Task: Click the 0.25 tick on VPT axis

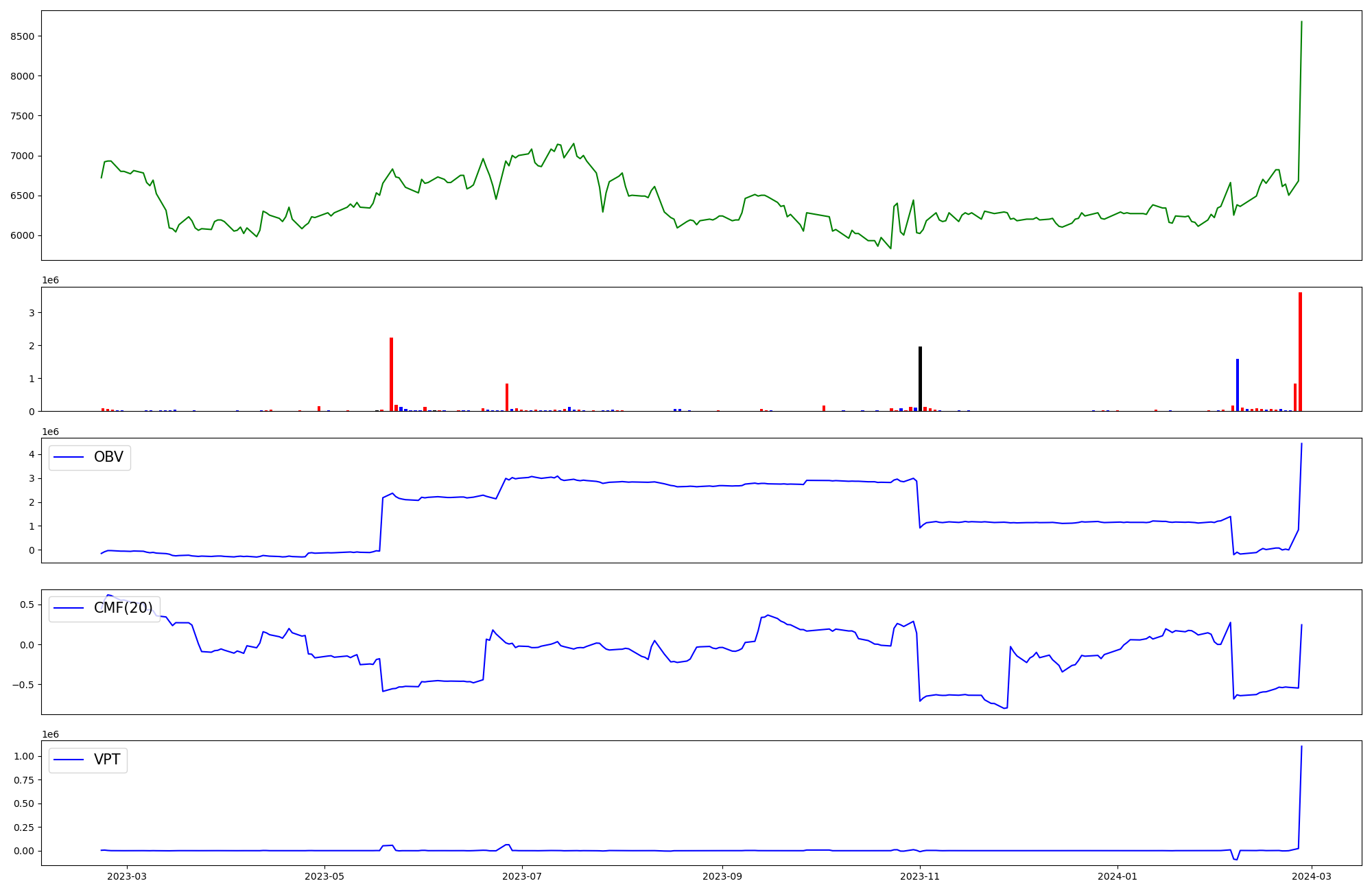Action: pos(25,828)
